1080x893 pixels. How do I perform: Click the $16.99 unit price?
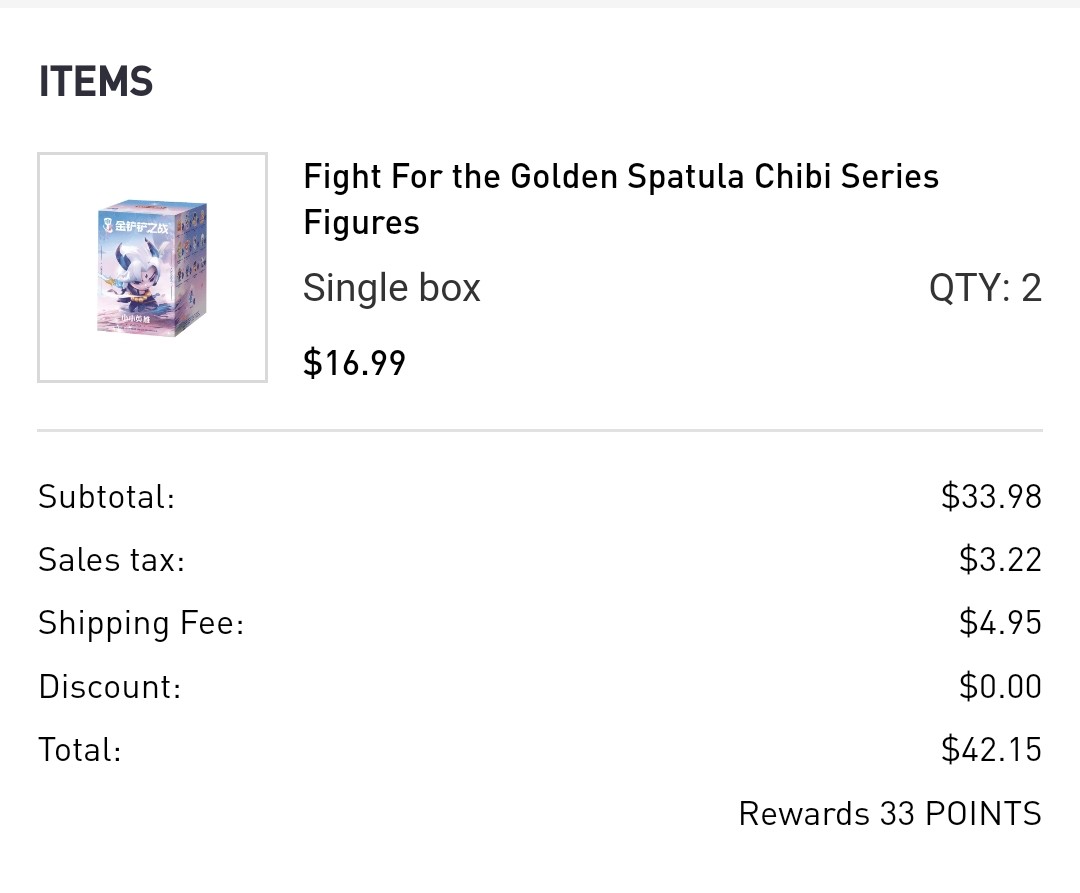point(354,363)
